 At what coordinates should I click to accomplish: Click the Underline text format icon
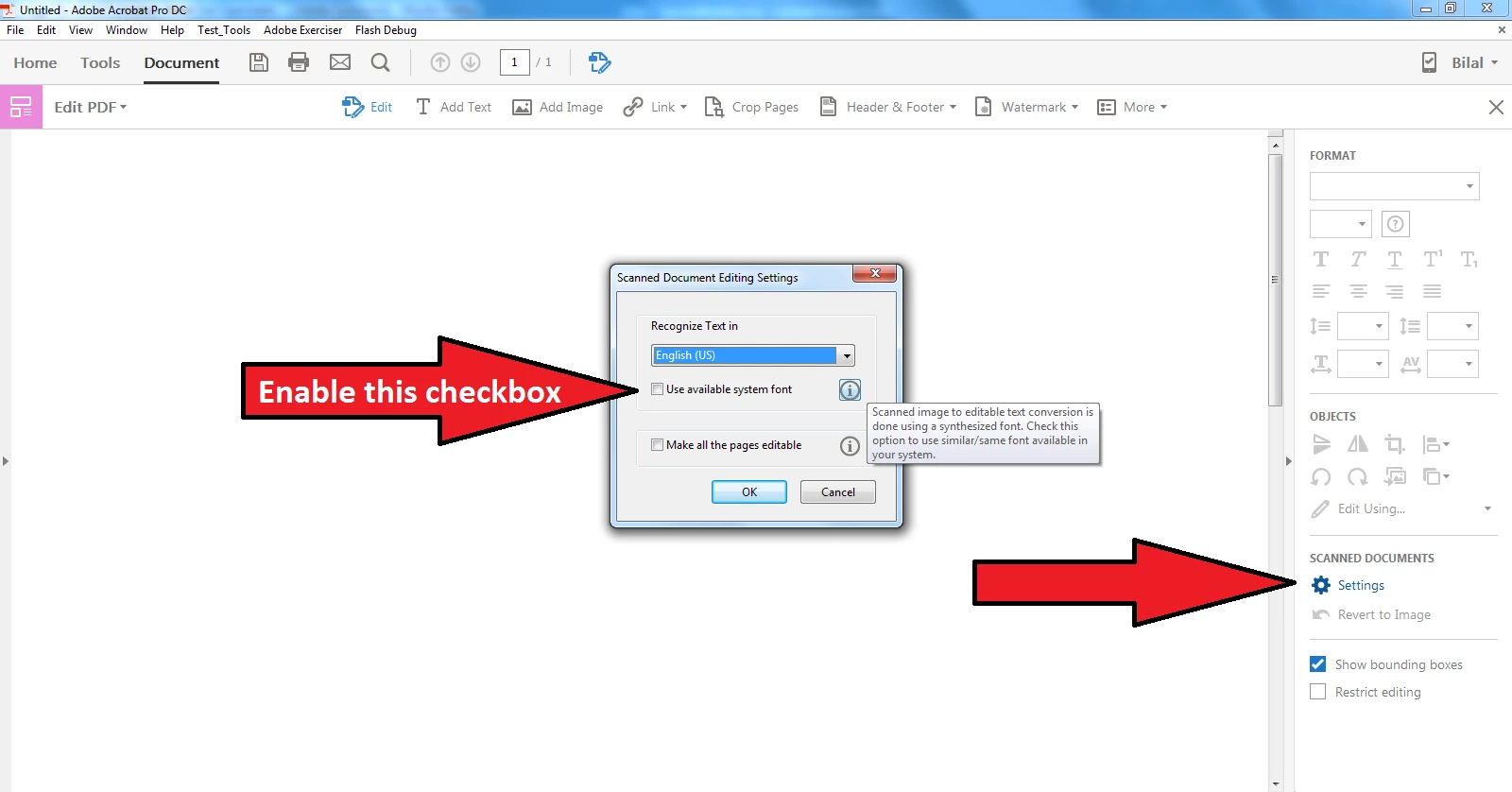point(1395,259)
